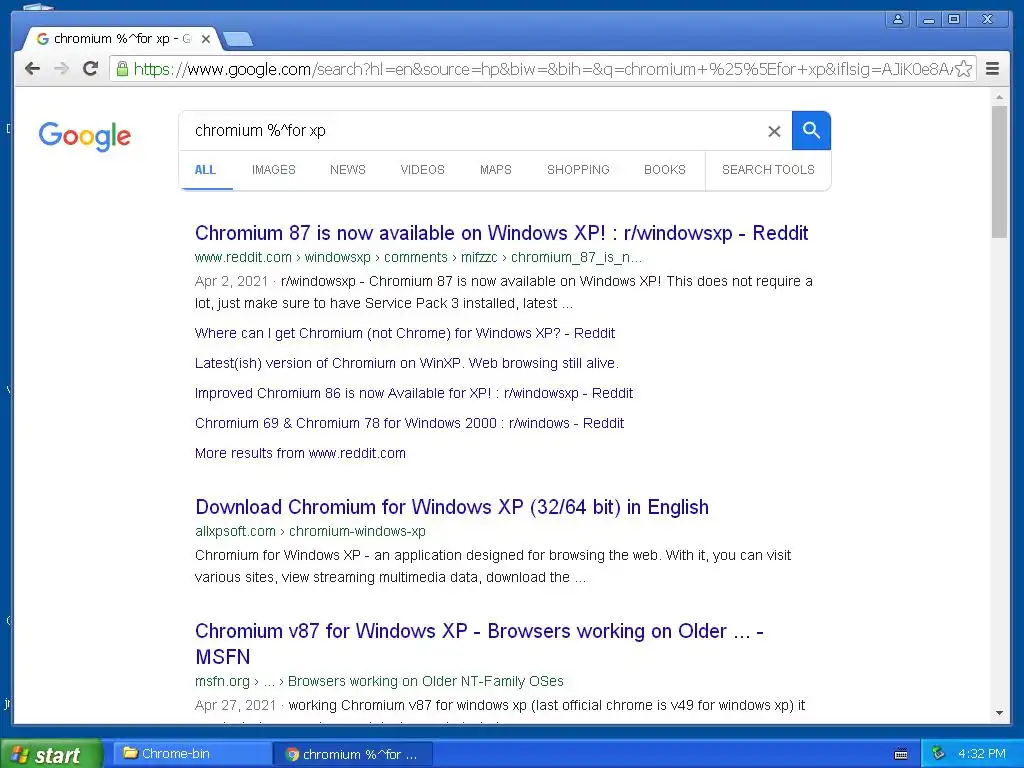Click the msfn.org breadcrumb URL text

click(x=379, y=681)
